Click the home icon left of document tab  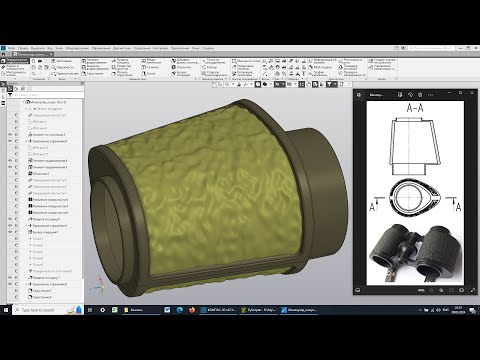click(x=3, y=54)
